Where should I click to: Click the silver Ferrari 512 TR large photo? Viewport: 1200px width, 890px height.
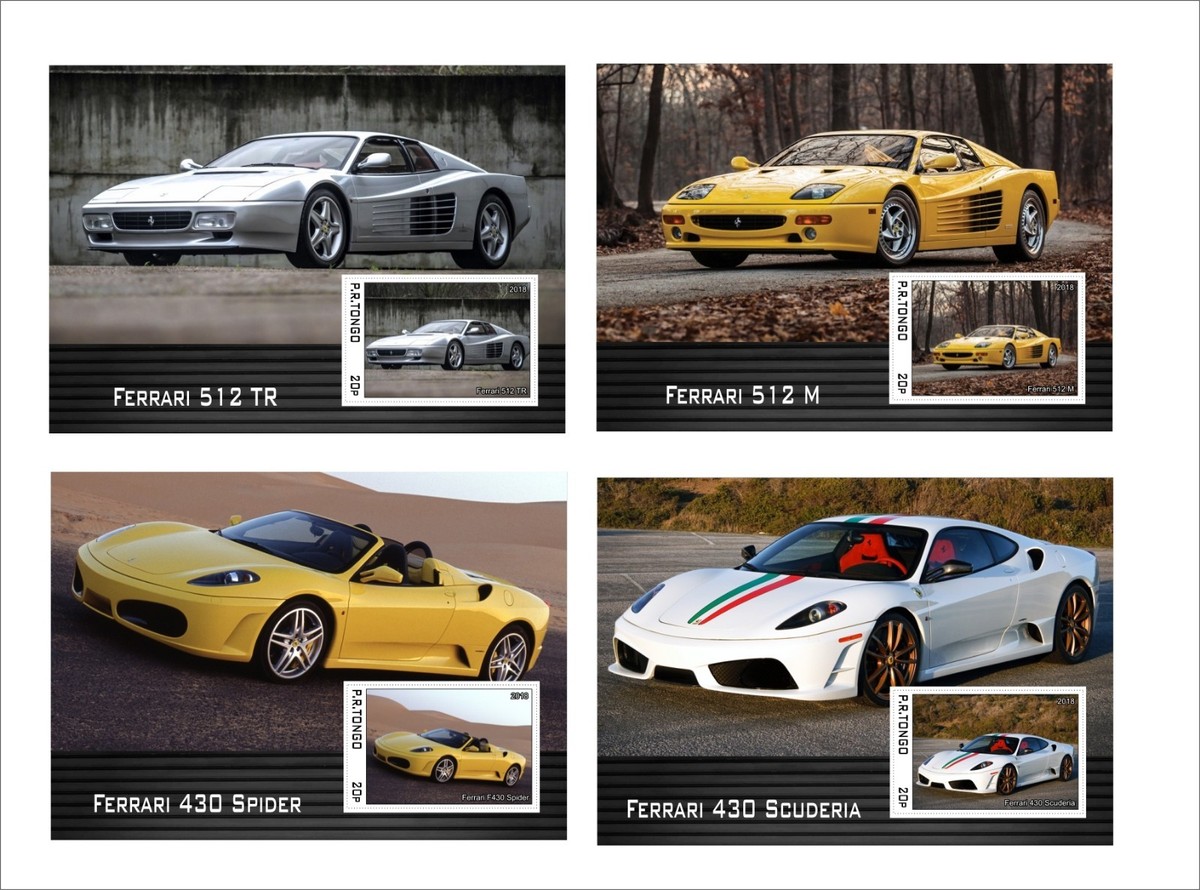(x=307, y=205)
